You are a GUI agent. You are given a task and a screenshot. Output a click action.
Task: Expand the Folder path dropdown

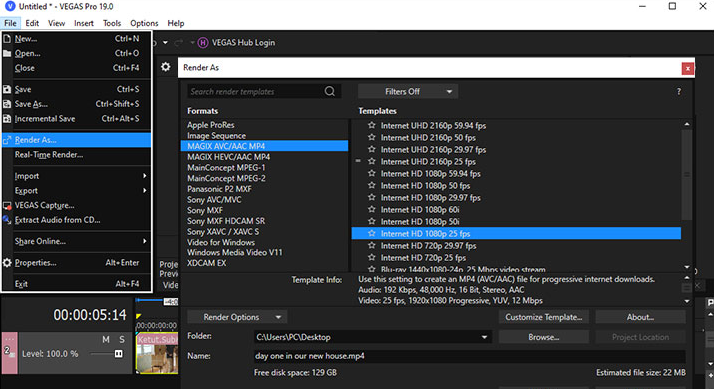484,338
